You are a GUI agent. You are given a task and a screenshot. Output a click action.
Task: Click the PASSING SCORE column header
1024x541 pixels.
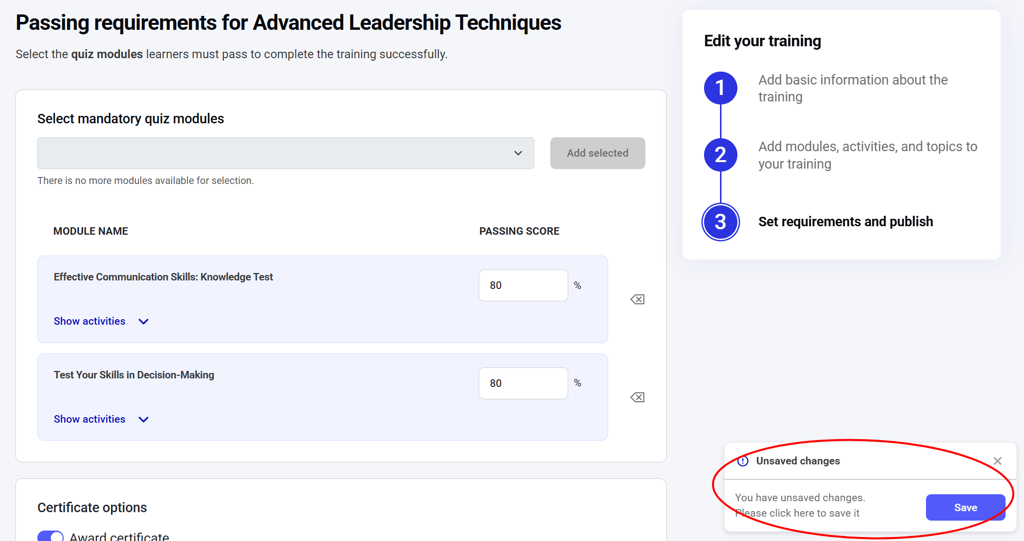(519, 231)
